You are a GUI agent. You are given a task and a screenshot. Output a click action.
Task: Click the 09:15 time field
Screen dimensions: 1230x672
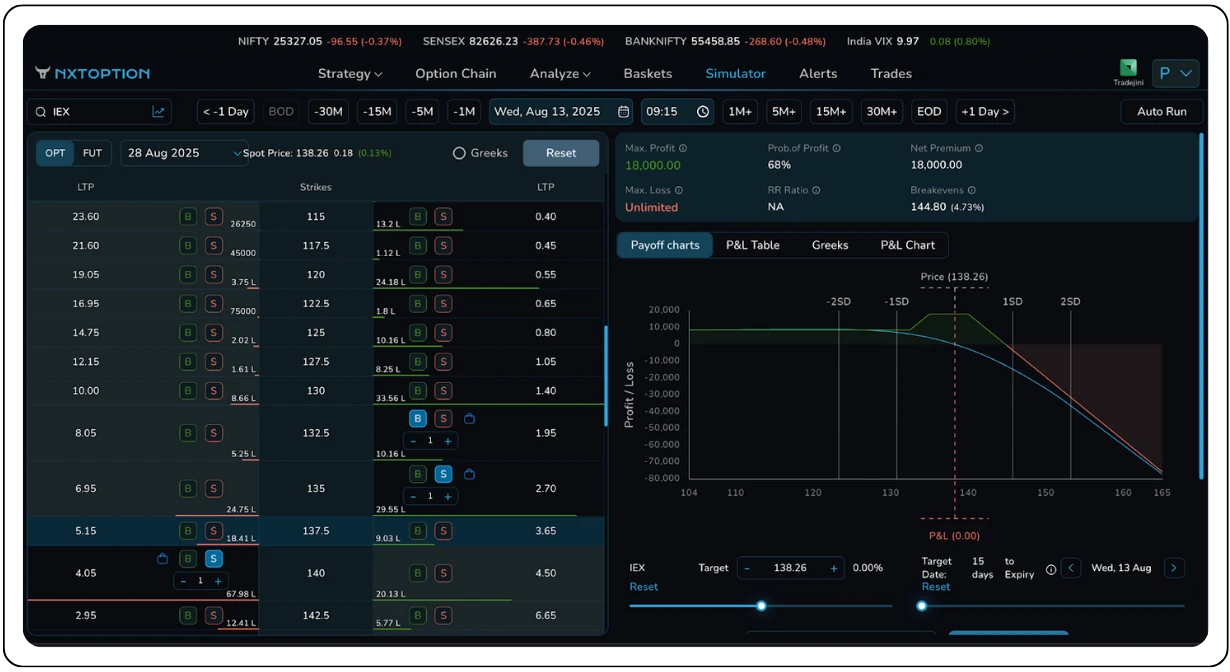click(x=678, y=112)
